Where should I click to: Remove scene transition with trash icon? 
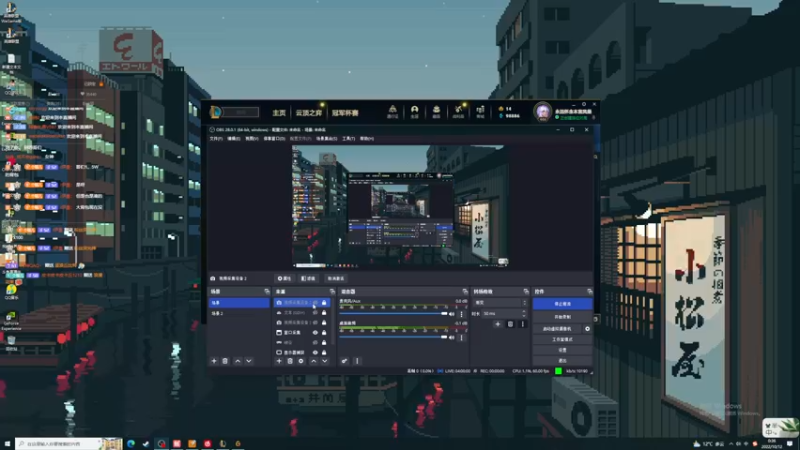point(510,324)
